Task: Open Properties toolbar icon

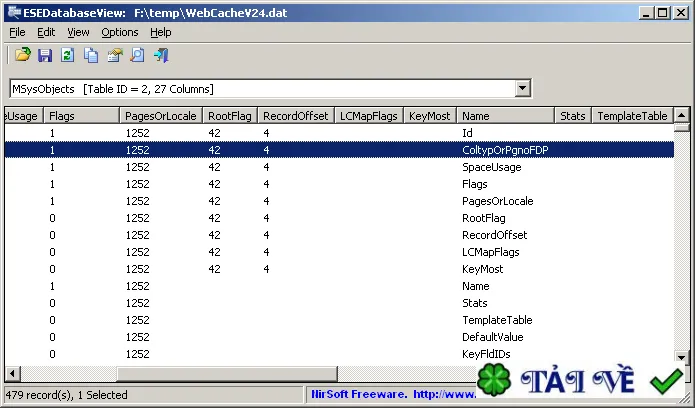Action: tap(114, 55)
